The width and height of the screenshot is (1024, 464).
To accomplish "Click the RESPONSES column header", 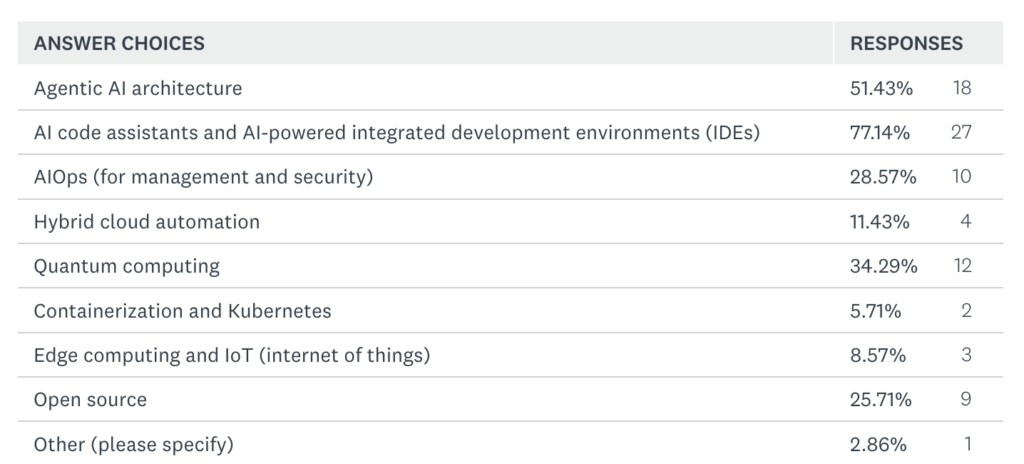I will tap(906, 44).
